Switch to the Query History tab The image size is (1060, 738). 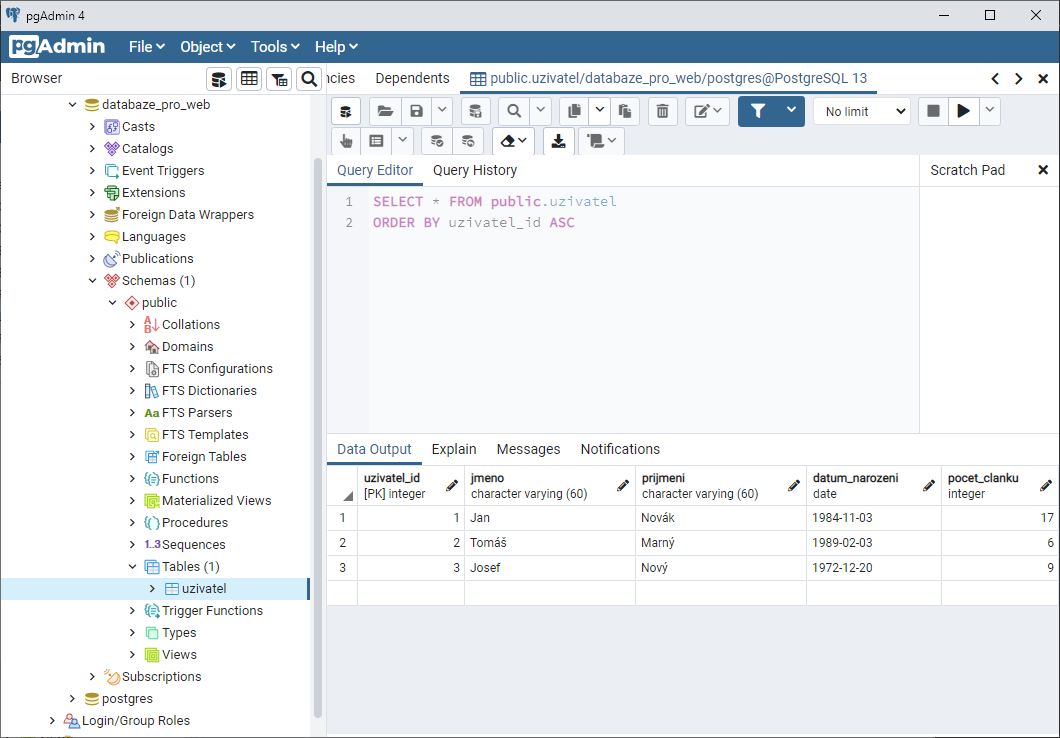(475, 170)
